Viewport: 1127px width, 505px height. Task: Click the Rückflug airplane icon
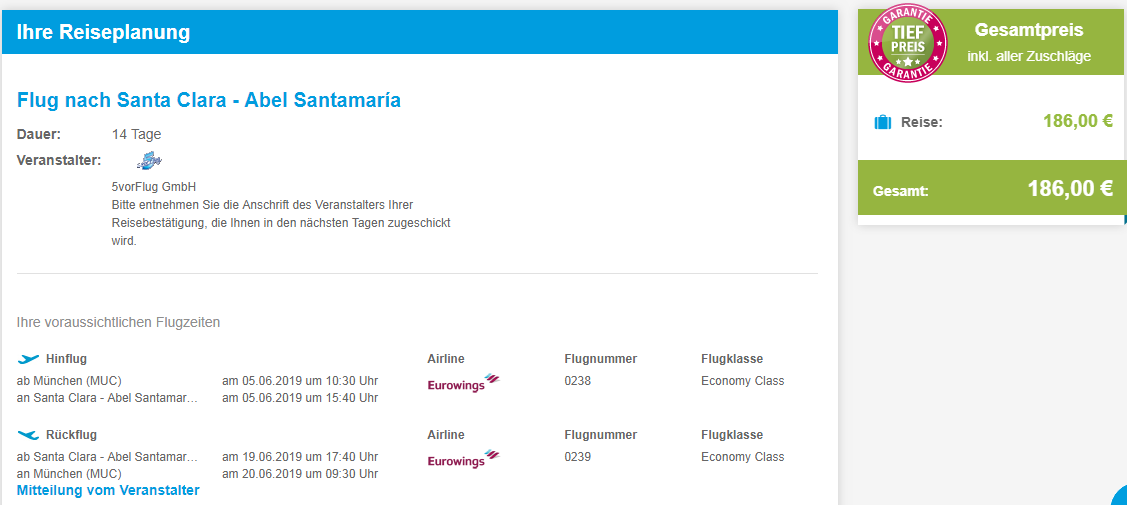pyautogui.click(x=29, y=435)
